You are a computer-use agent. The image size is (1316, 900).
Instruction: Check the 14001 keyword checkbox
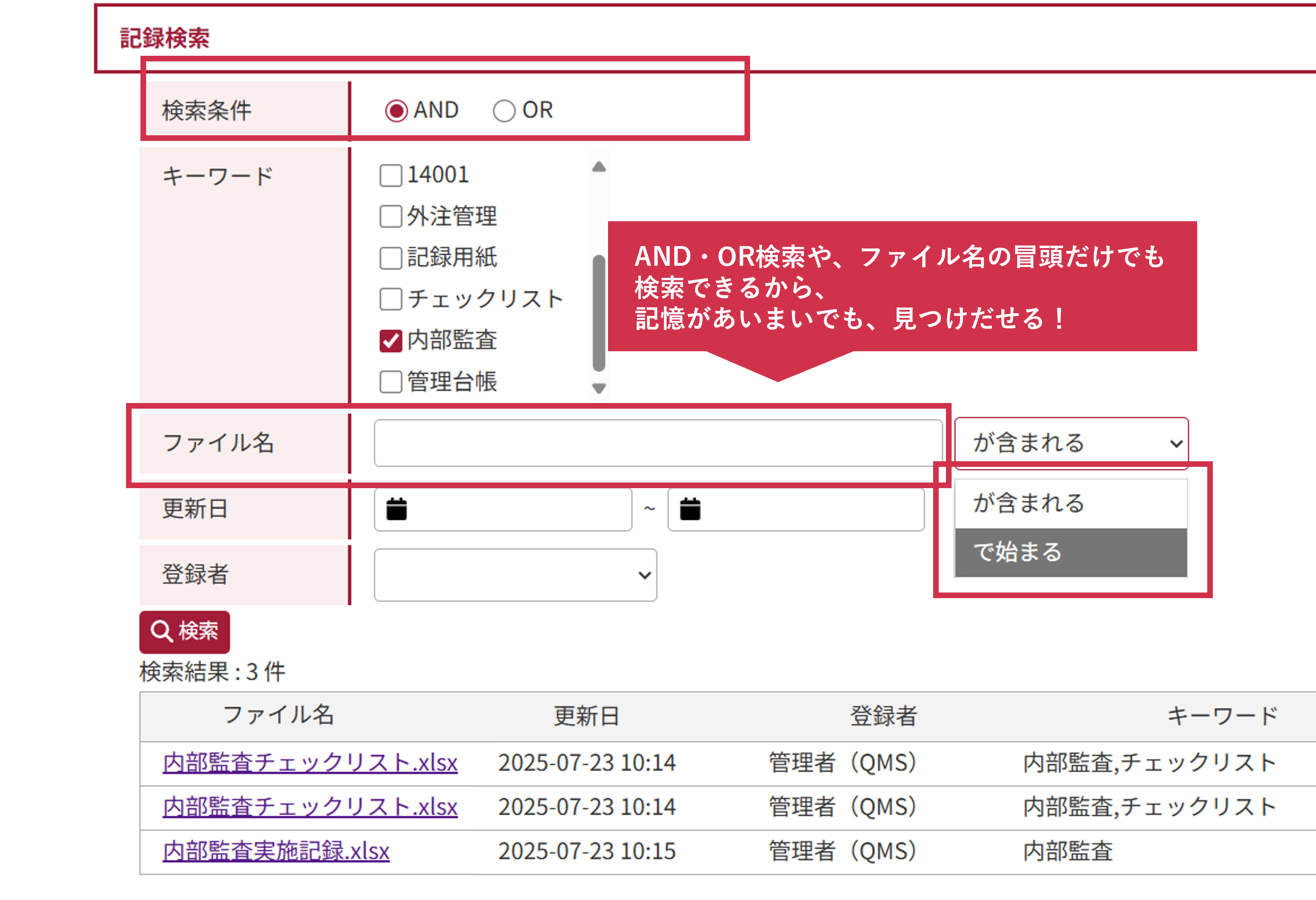391,175
